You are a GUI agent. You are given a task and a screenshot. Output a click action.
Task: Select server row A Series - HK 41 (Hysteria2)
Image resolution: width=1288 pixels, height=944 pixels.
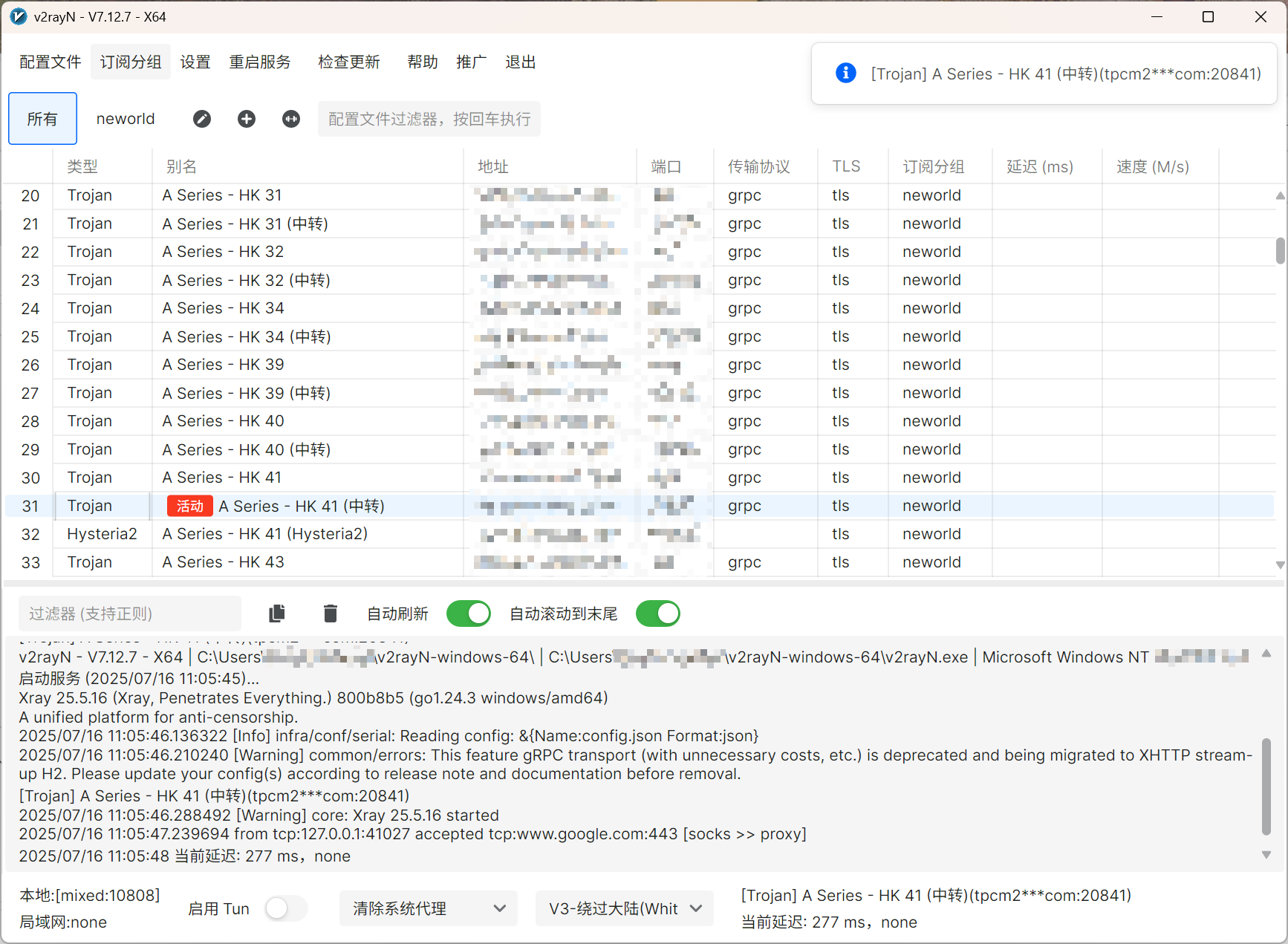coord(639,534)
